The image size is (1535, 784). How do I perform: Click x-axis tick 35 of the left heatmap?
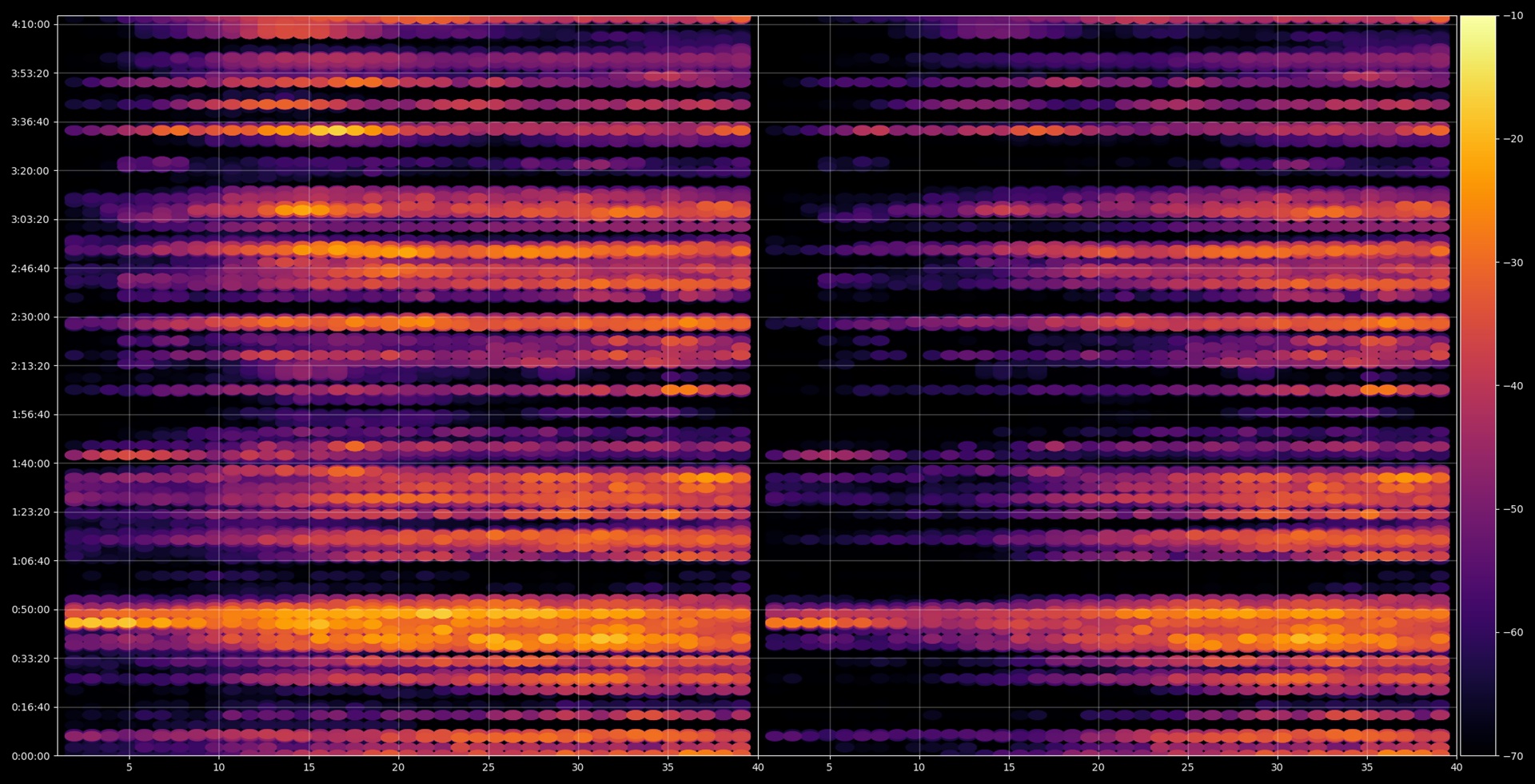[x=668, y=767]
